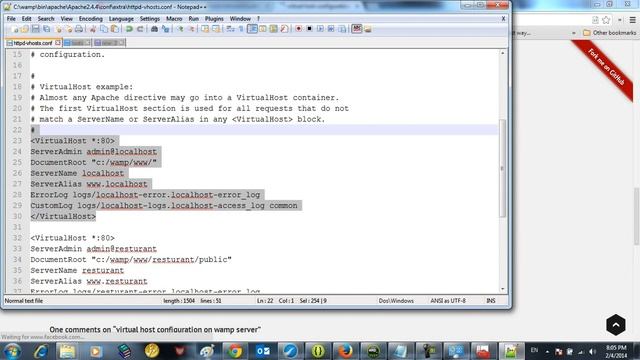Click the Stop recording square icon
The image size is (640, 360).
[309, 29]
